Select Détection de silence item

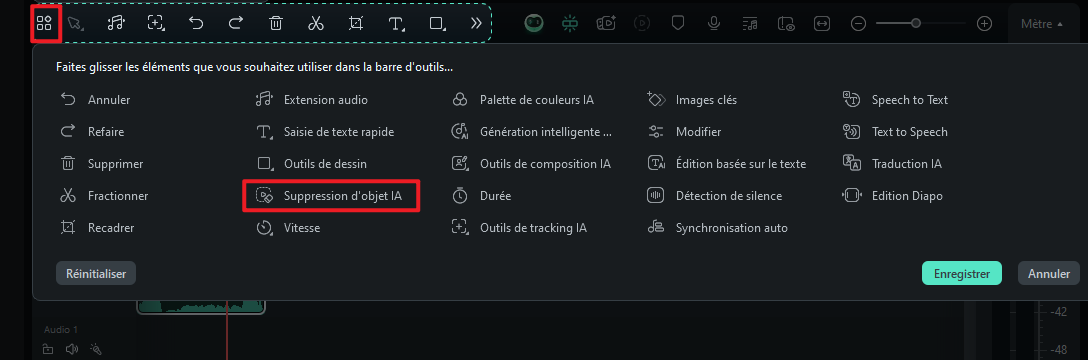click(714, 196)
